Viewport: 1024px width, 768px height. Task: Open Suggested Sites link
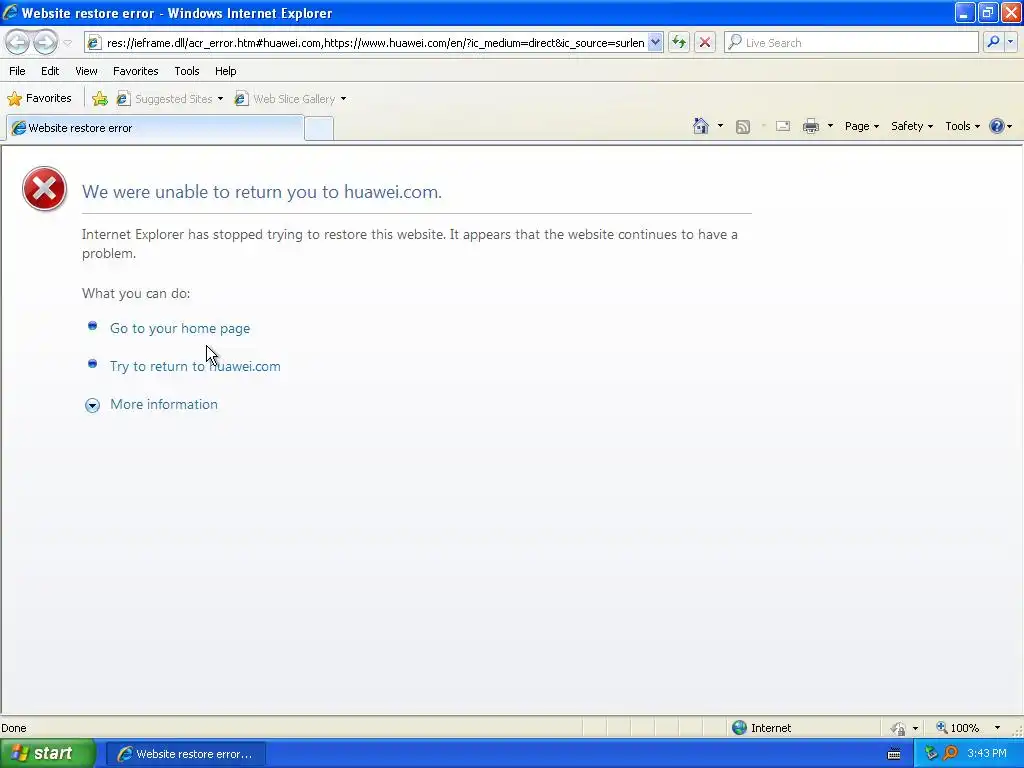[x=166, y=99]
